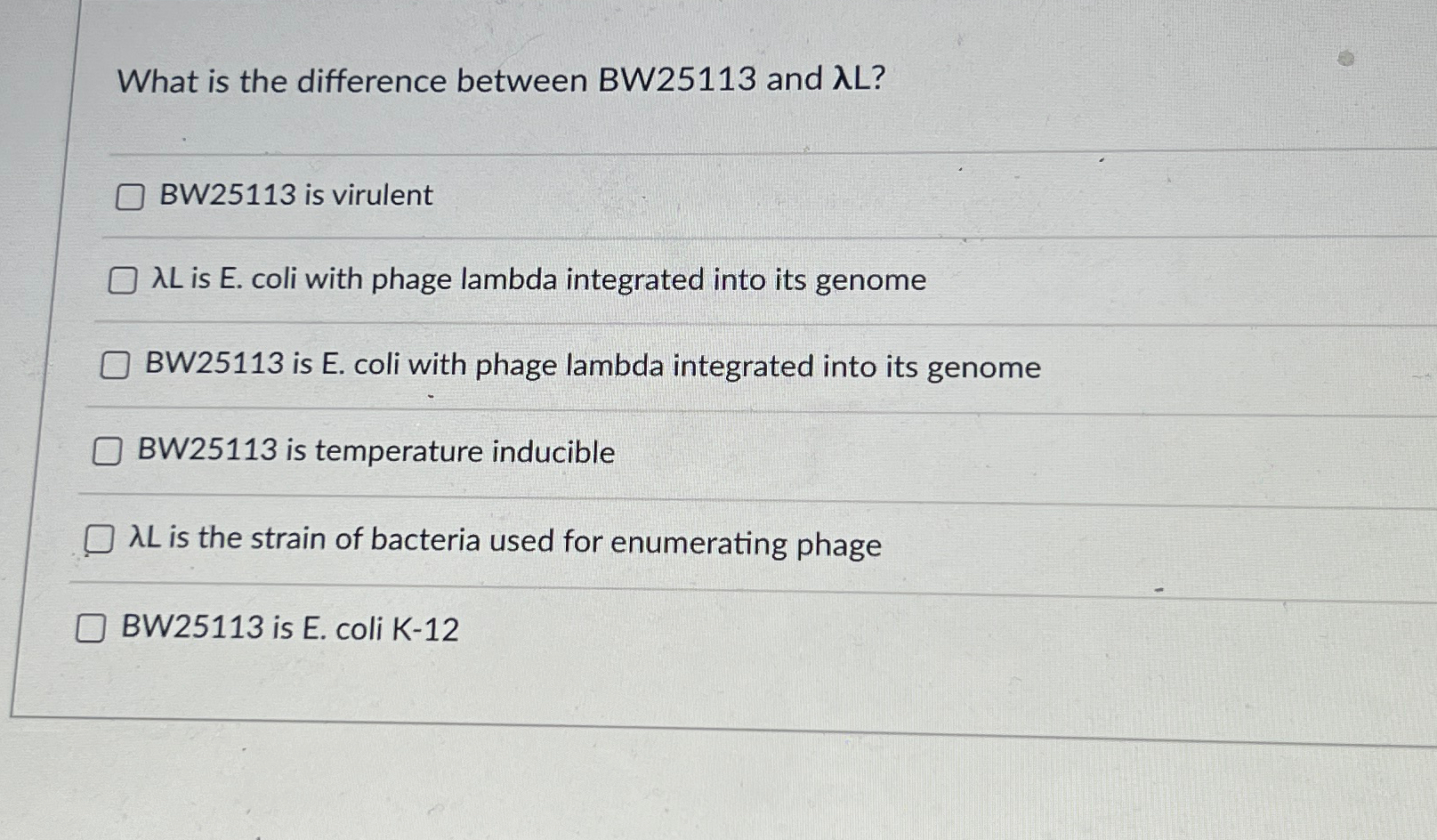The width and height of the screenshot is (1437, 840).
Task: Enable the 'BW25113 is temperature inducible' checkbox
Action: [108, 452]
